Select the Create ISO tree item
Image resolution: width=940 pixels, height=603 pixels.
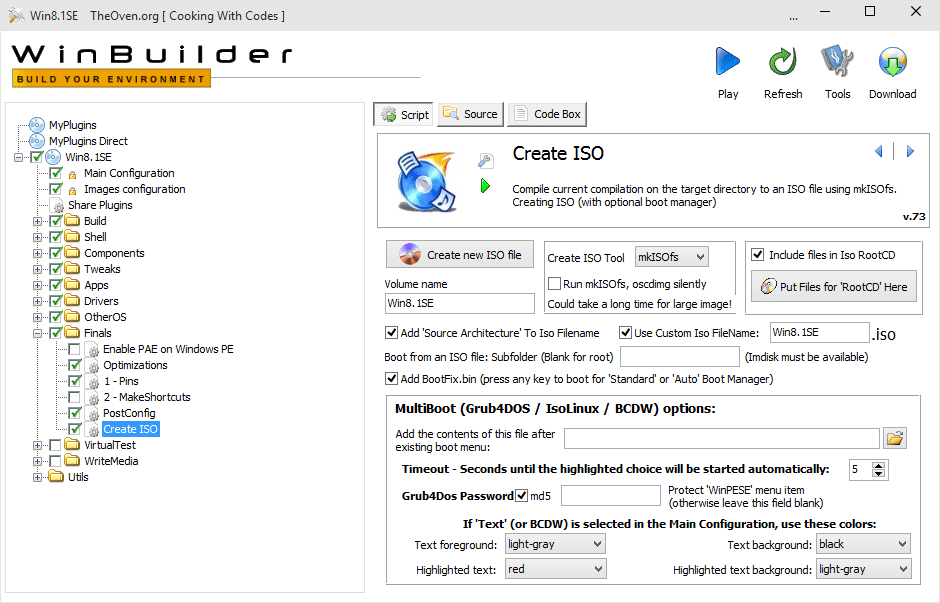point(131,429)
